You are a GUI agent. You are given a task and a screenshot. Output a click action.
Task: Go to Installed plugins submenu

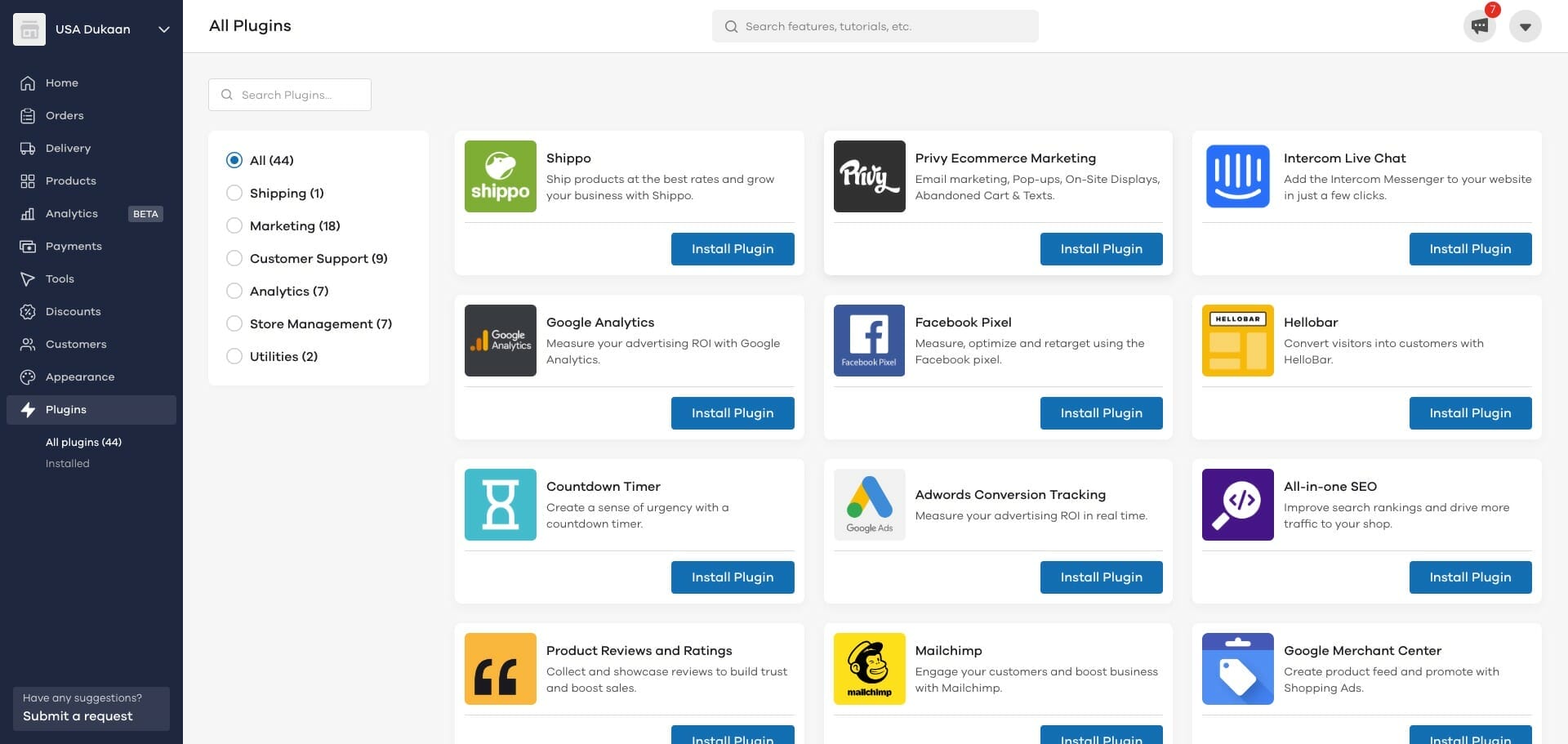pyautogui.click(x=68, y=464)
